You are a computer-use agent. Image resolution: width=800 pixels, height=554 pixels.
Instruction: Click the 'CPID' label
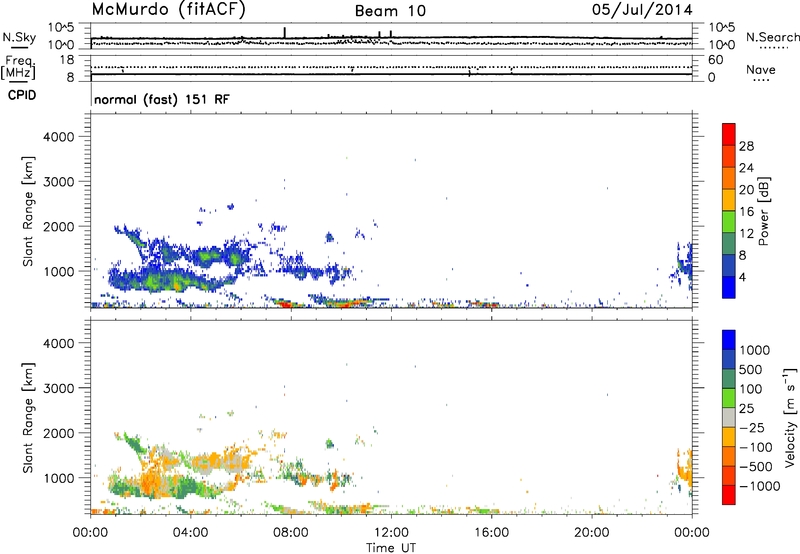22,95
